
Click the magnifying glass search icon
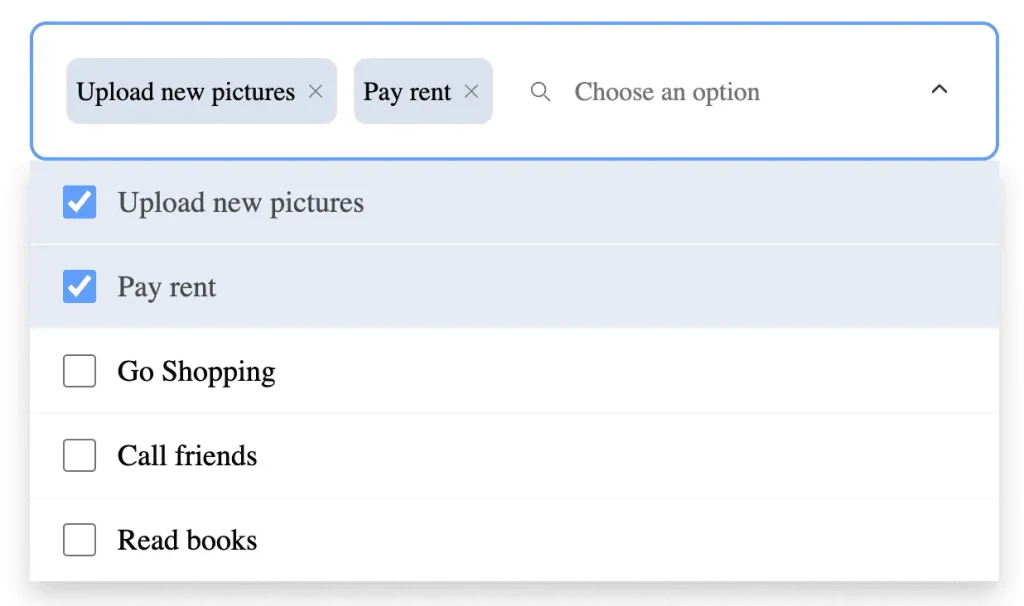(x=540, y=92)
